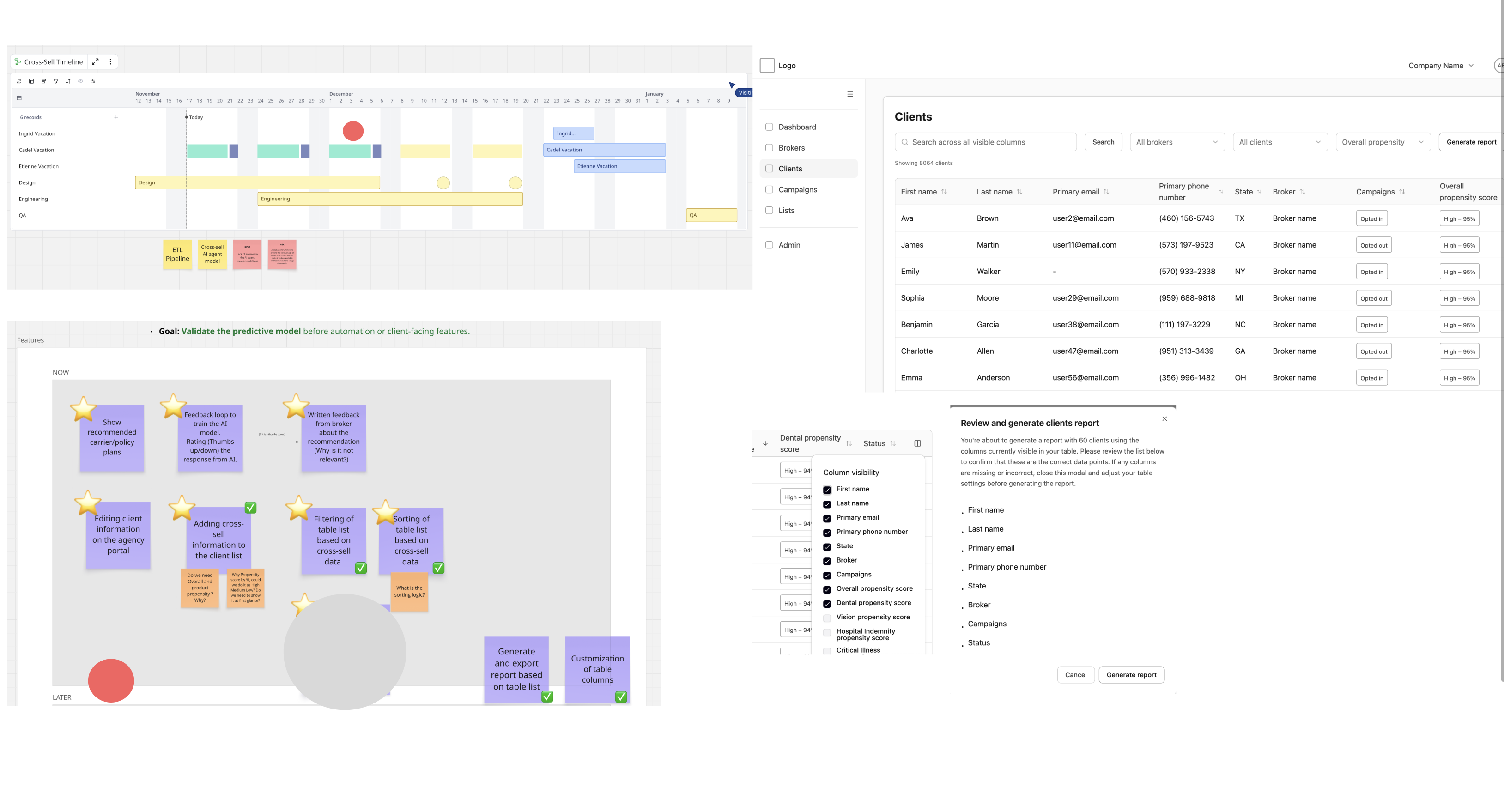
Task: Click the Search across all visible columns field
Action: [x=986, y=142]
